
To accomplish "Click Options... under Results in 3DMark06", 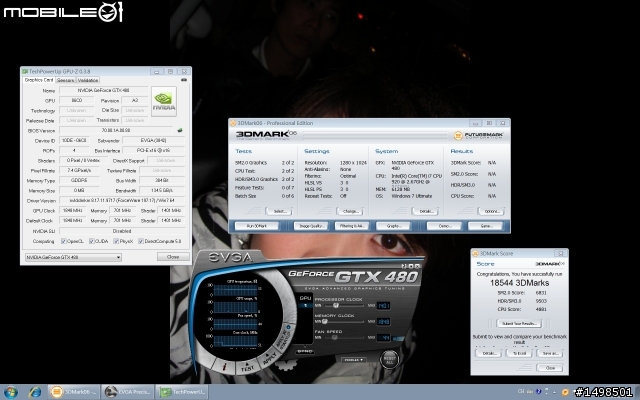I will pos(491,211).
